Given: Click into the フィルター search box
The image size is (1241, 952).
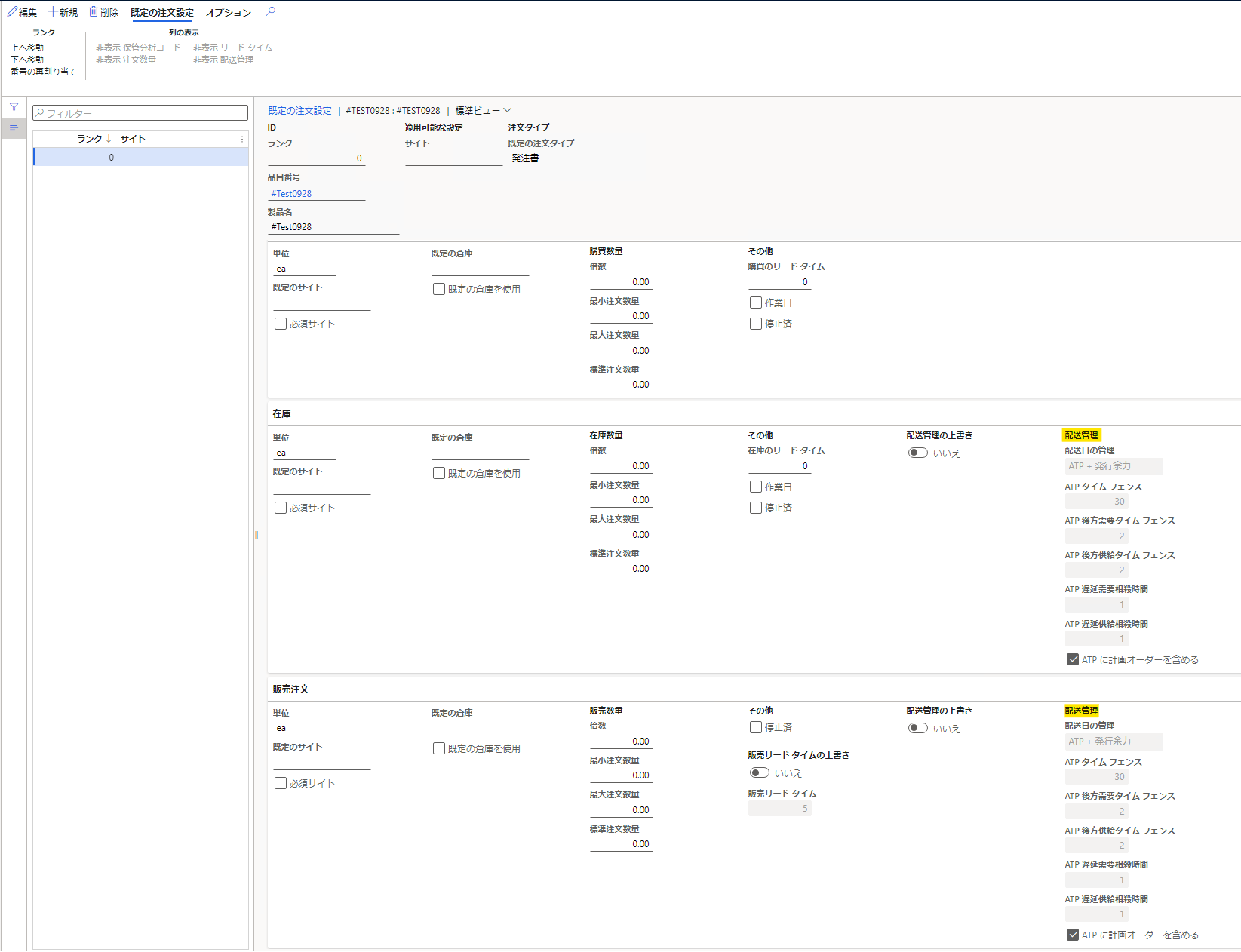Looking at the screenshot, I should coord(140,113).
